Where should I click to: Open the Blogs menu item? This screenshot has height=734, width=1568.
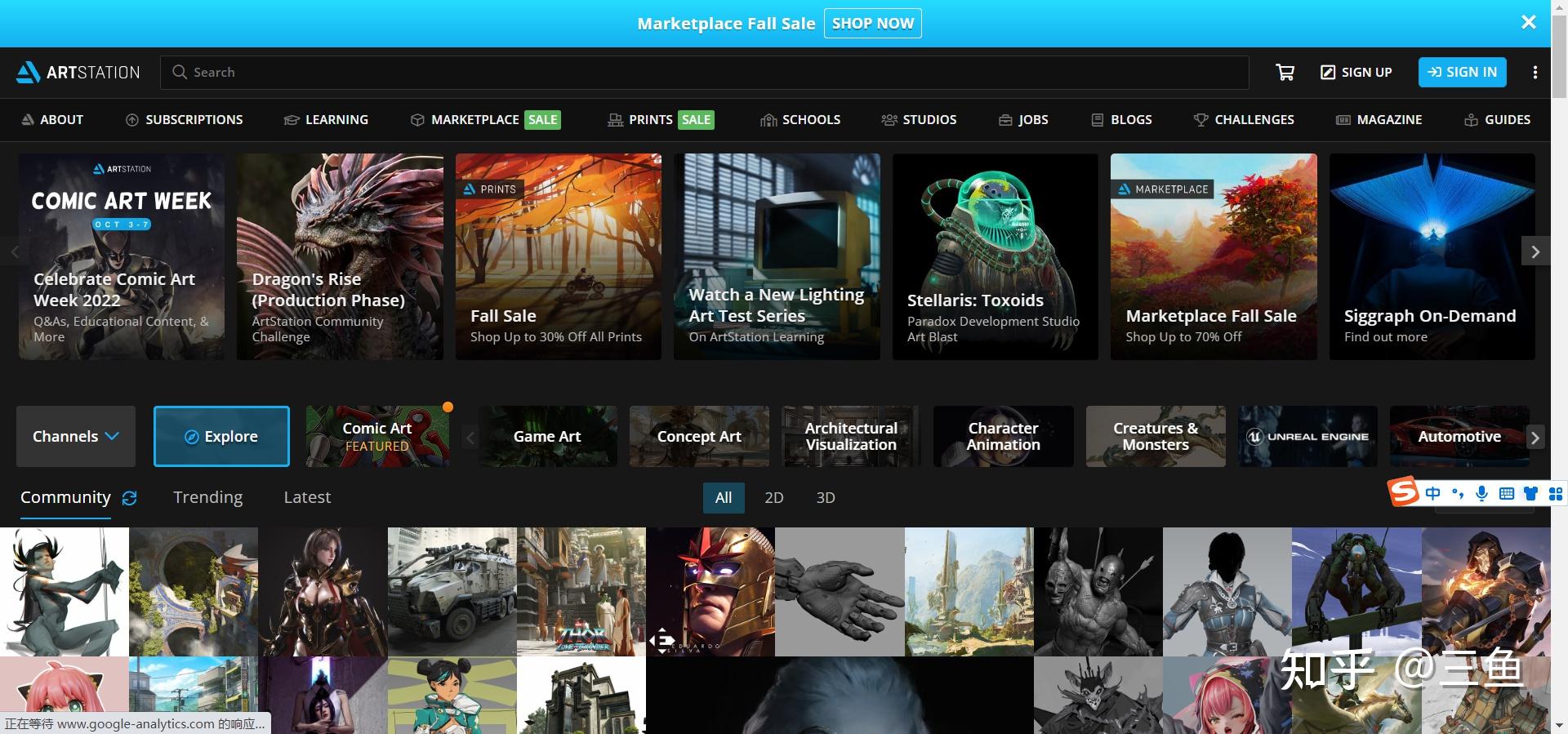click(x=1121, y=119)
